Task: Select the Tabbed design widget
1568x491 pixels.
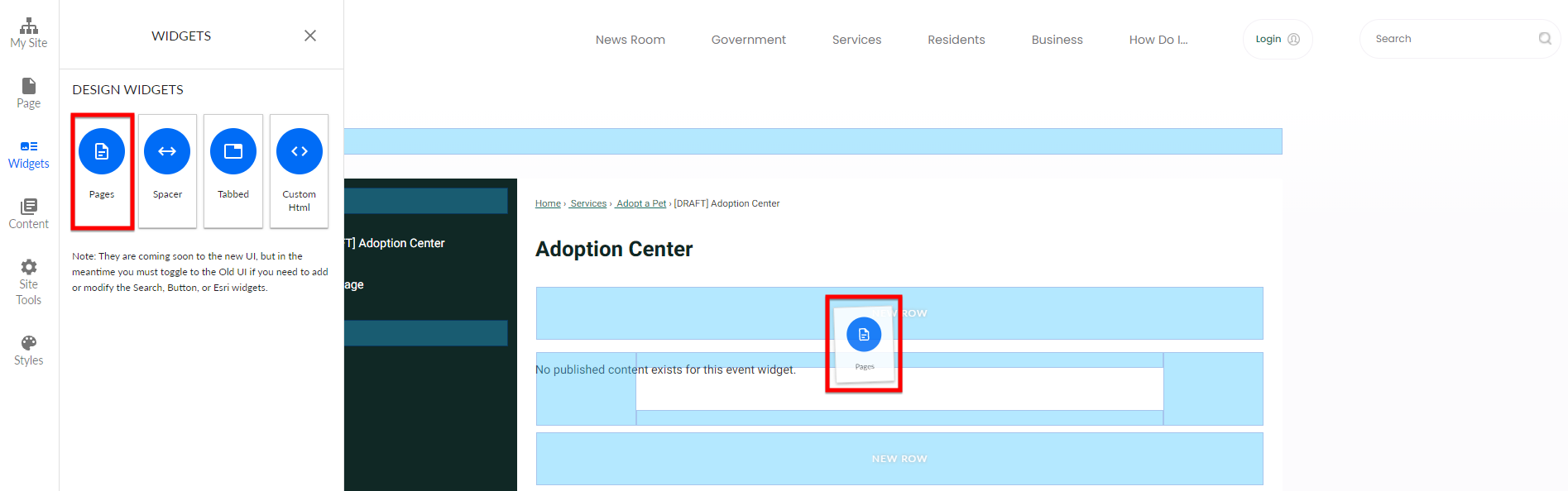Action: pyautogui.click(x=233, y=170)
